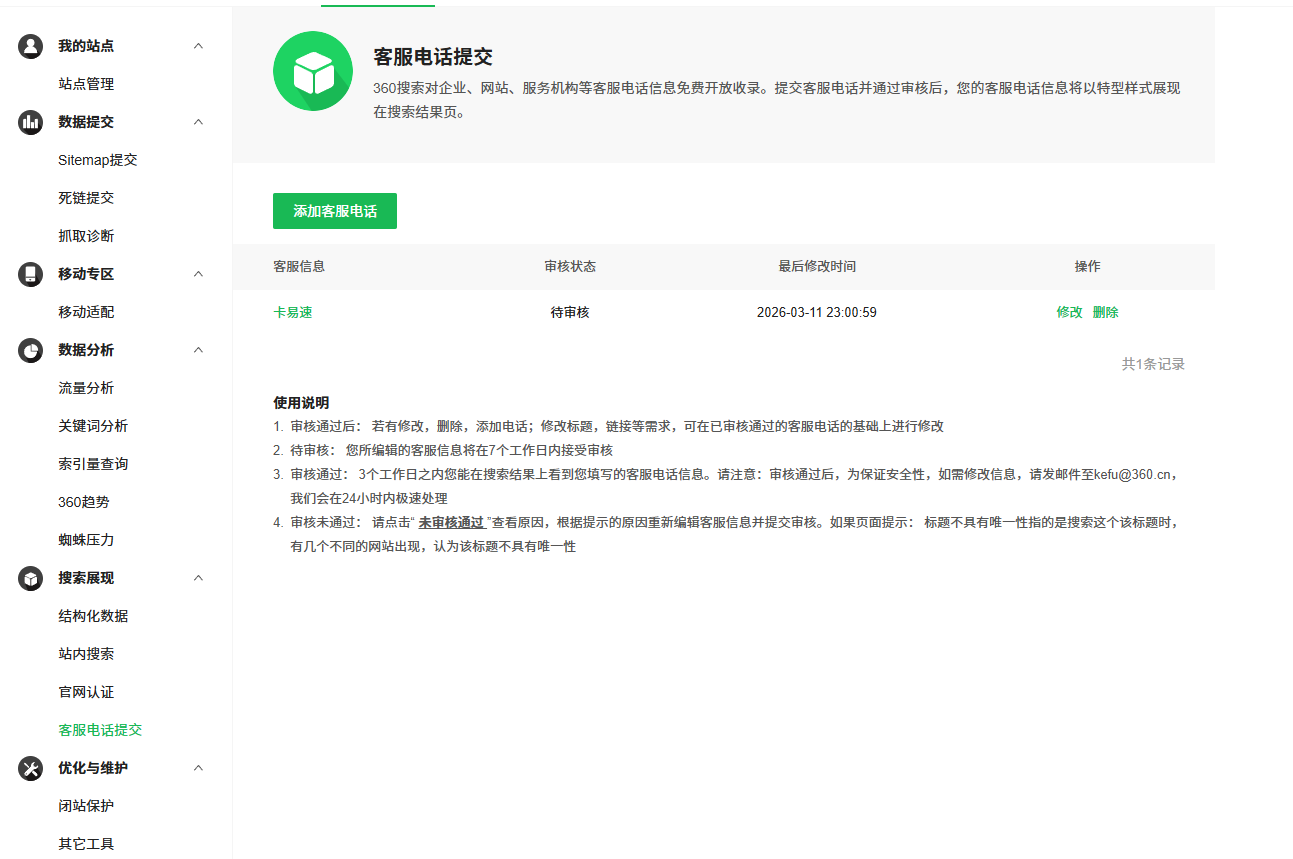Open Sitemap提交 in the sidebar
The height and width of the screenshot is (859, 1293).
pyautogui.click(x=98, y=160)
